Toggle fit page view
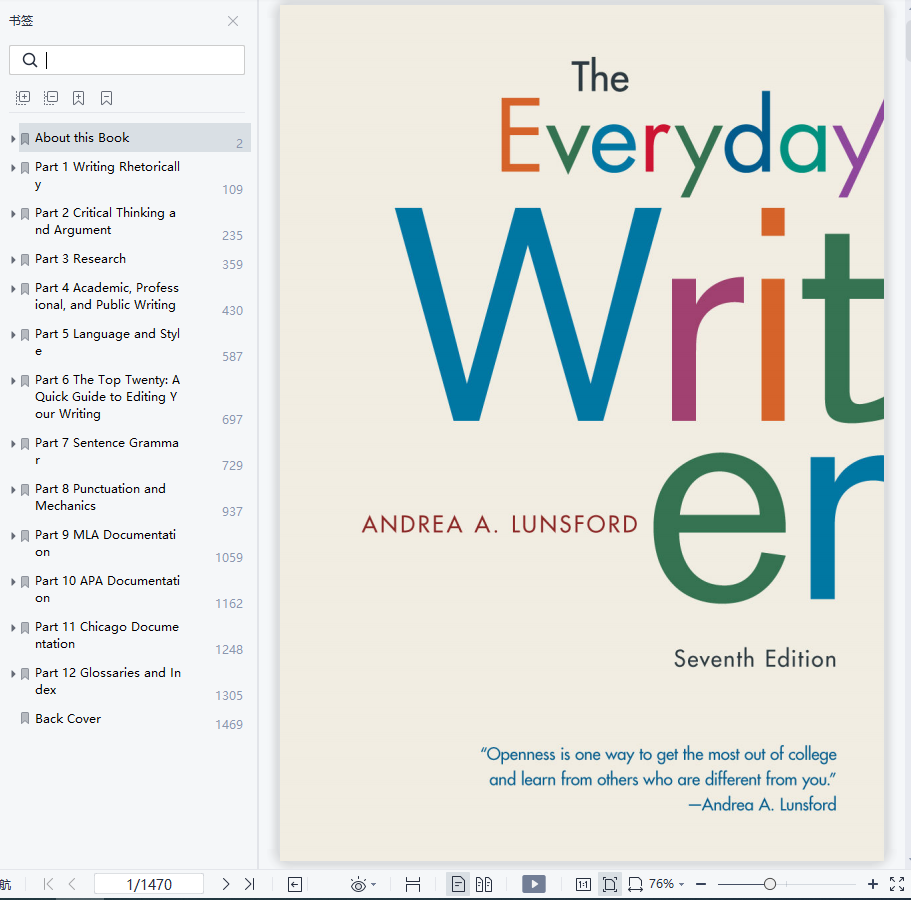911x900 pixels. [610, 884]
